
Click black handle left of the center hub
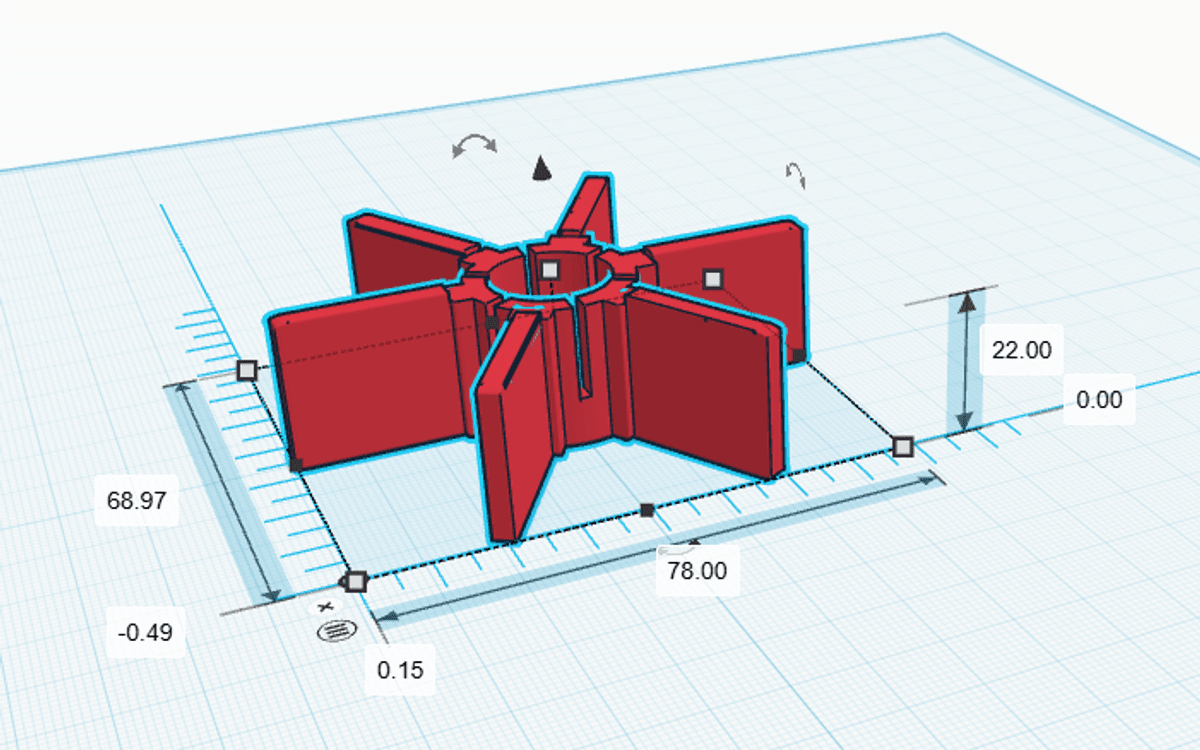(491, 322)
